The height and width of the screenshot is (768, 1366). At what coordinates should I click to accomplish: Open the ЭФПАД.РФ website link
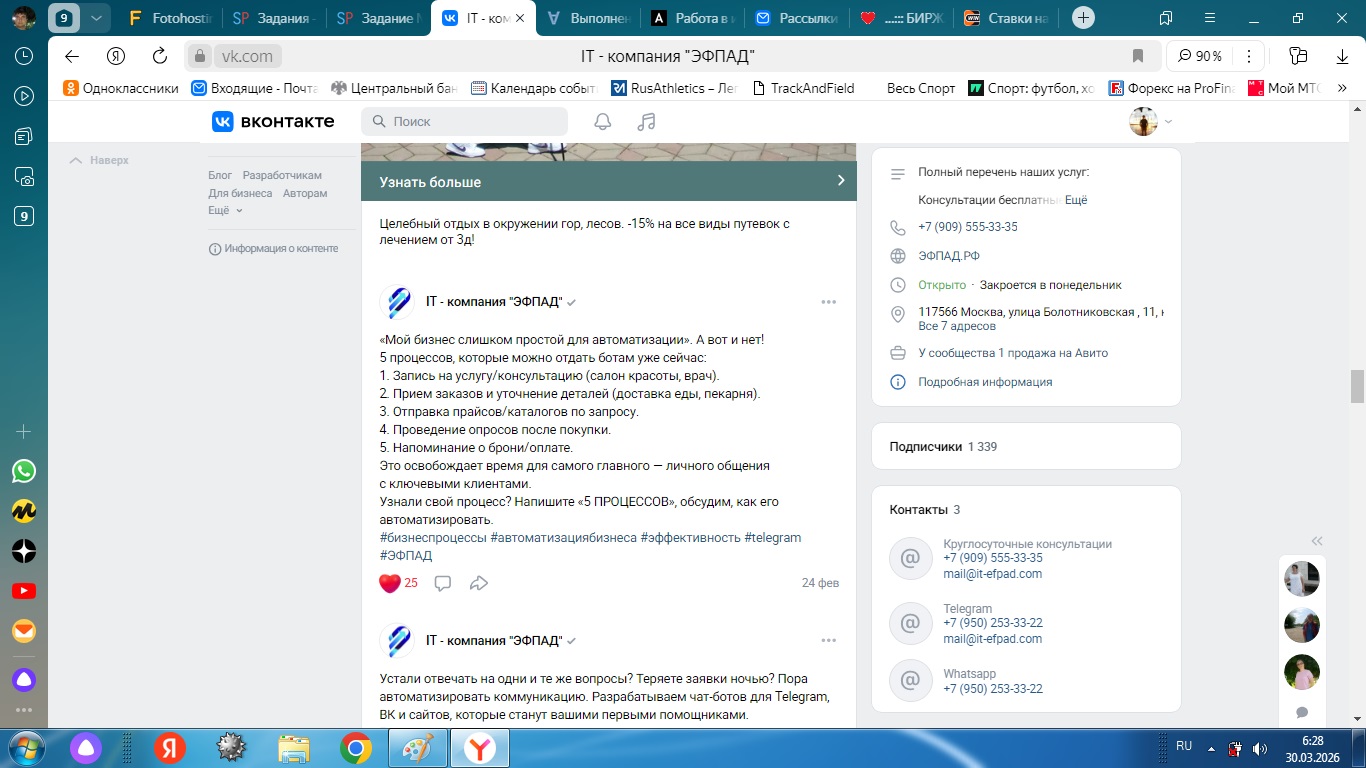[949, 256]
